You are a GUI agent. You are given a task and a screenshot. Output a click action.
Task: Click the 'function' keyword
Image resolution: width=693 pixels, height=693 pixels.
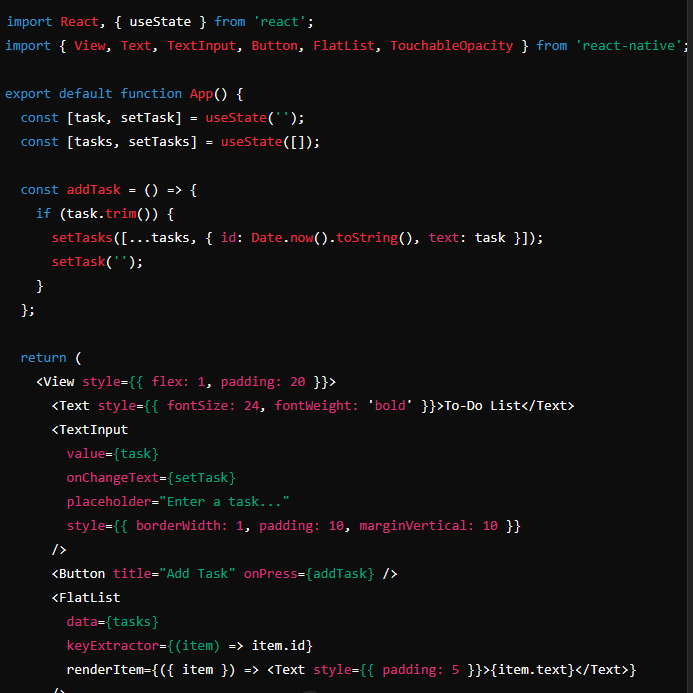tap(151, 94)
